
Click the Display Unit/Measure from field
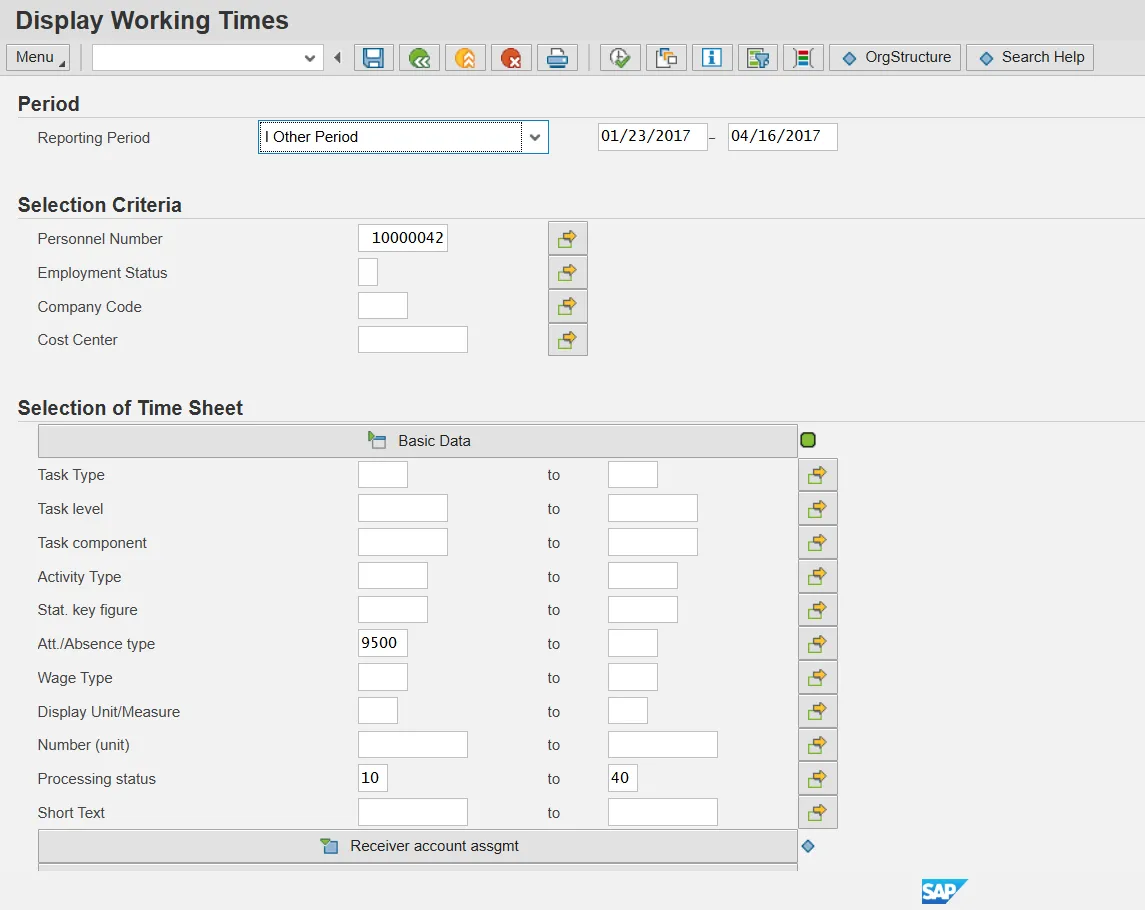pyautogui.click(x=378, y=711)
